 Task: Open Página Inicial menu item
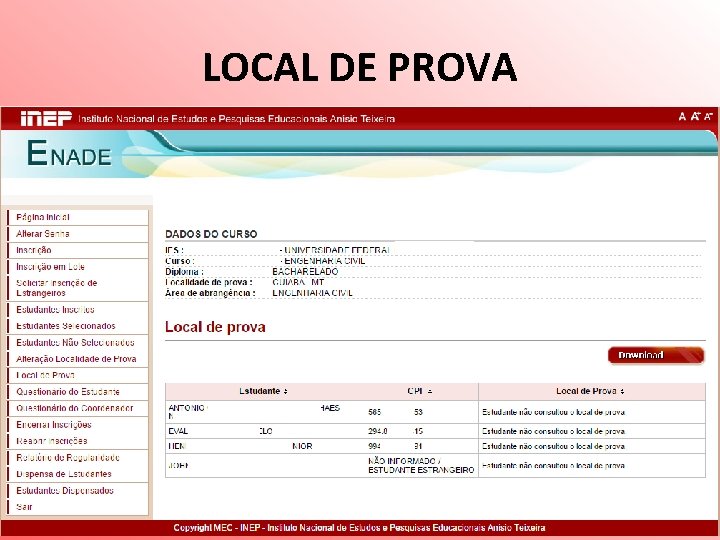[x=43, y=217]
